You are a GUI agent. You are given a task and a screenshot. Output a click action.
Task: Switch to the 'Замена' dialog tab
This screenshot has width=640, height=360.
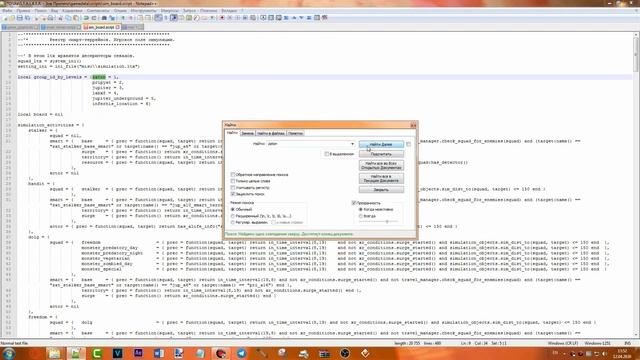point(247,133)
